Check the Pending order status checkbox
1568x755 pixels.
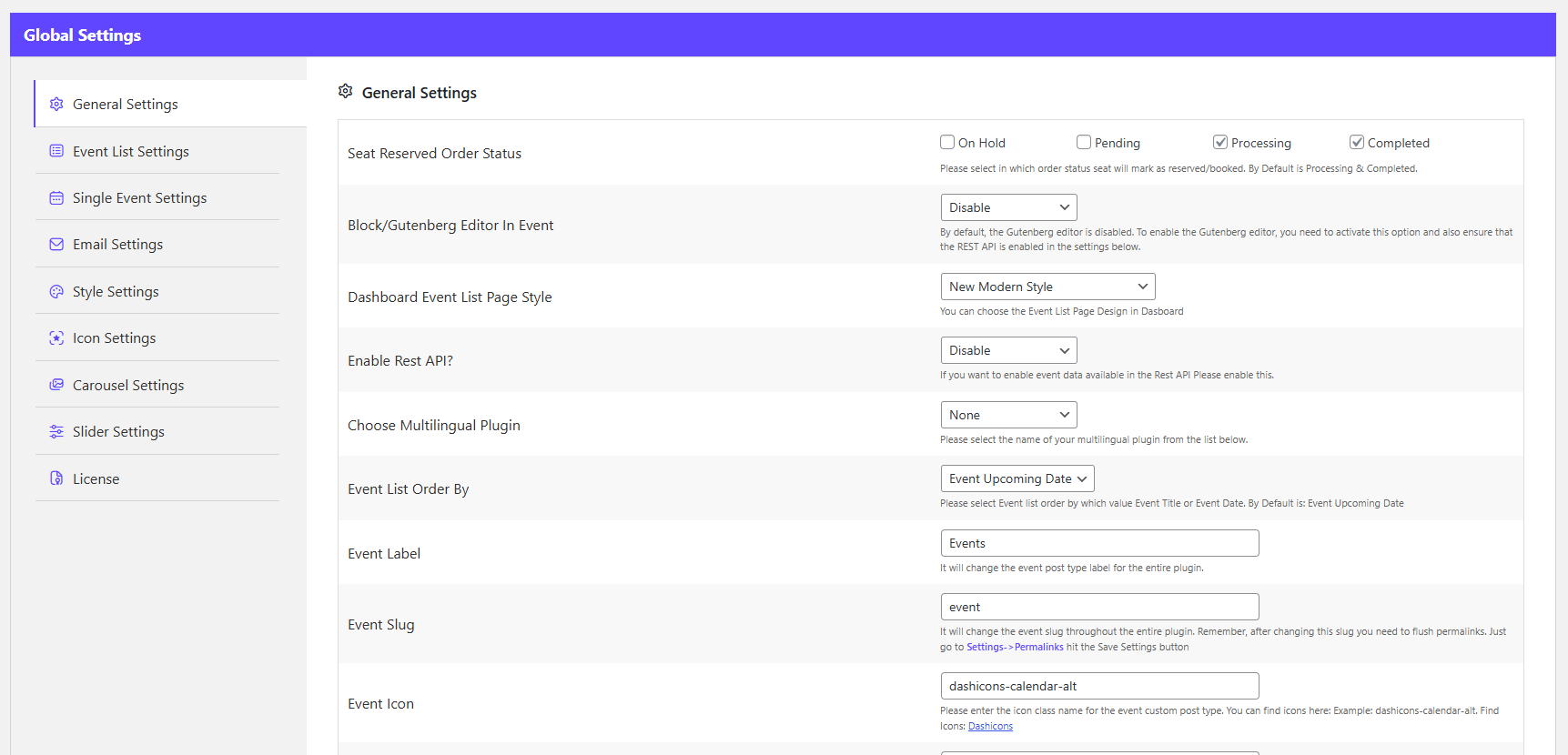[x=1084, y=142]
